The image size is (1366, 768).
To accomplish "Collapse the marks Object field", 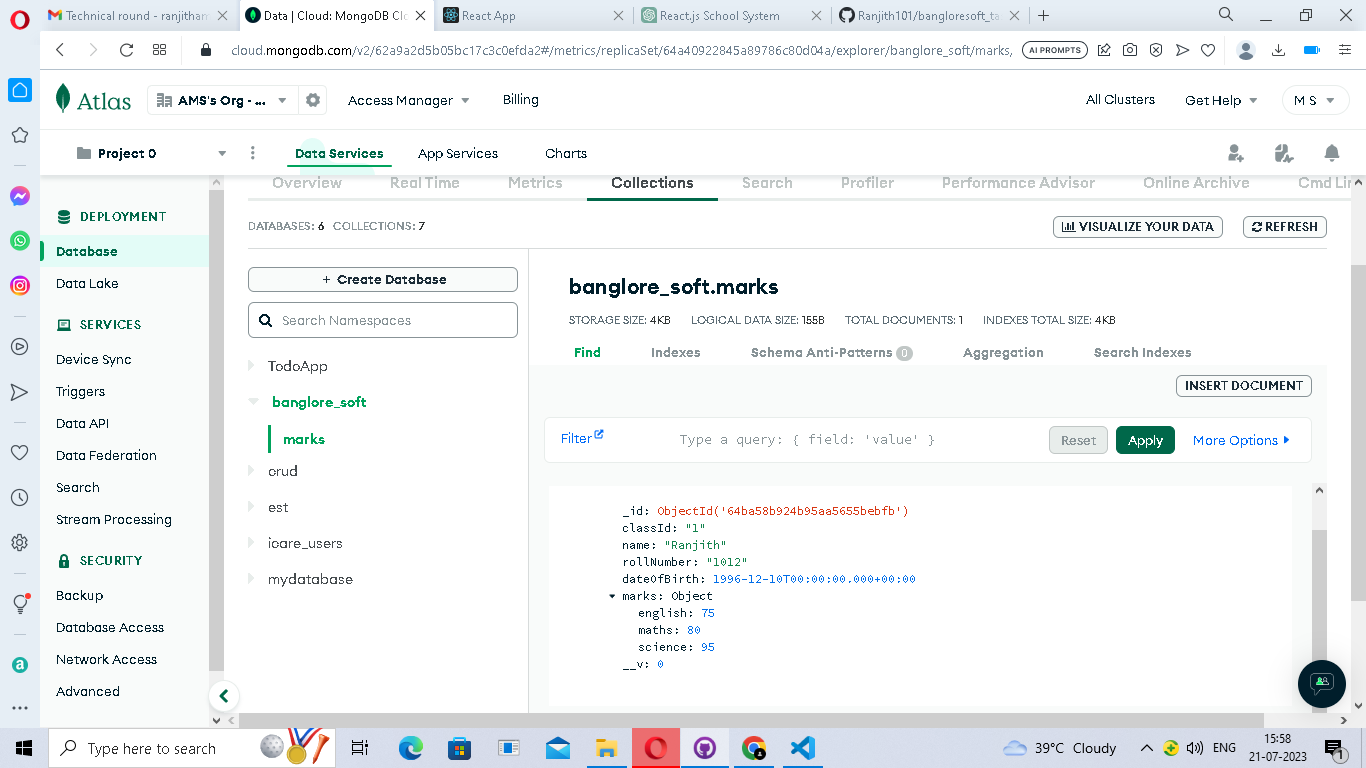I will pos(612,596).
